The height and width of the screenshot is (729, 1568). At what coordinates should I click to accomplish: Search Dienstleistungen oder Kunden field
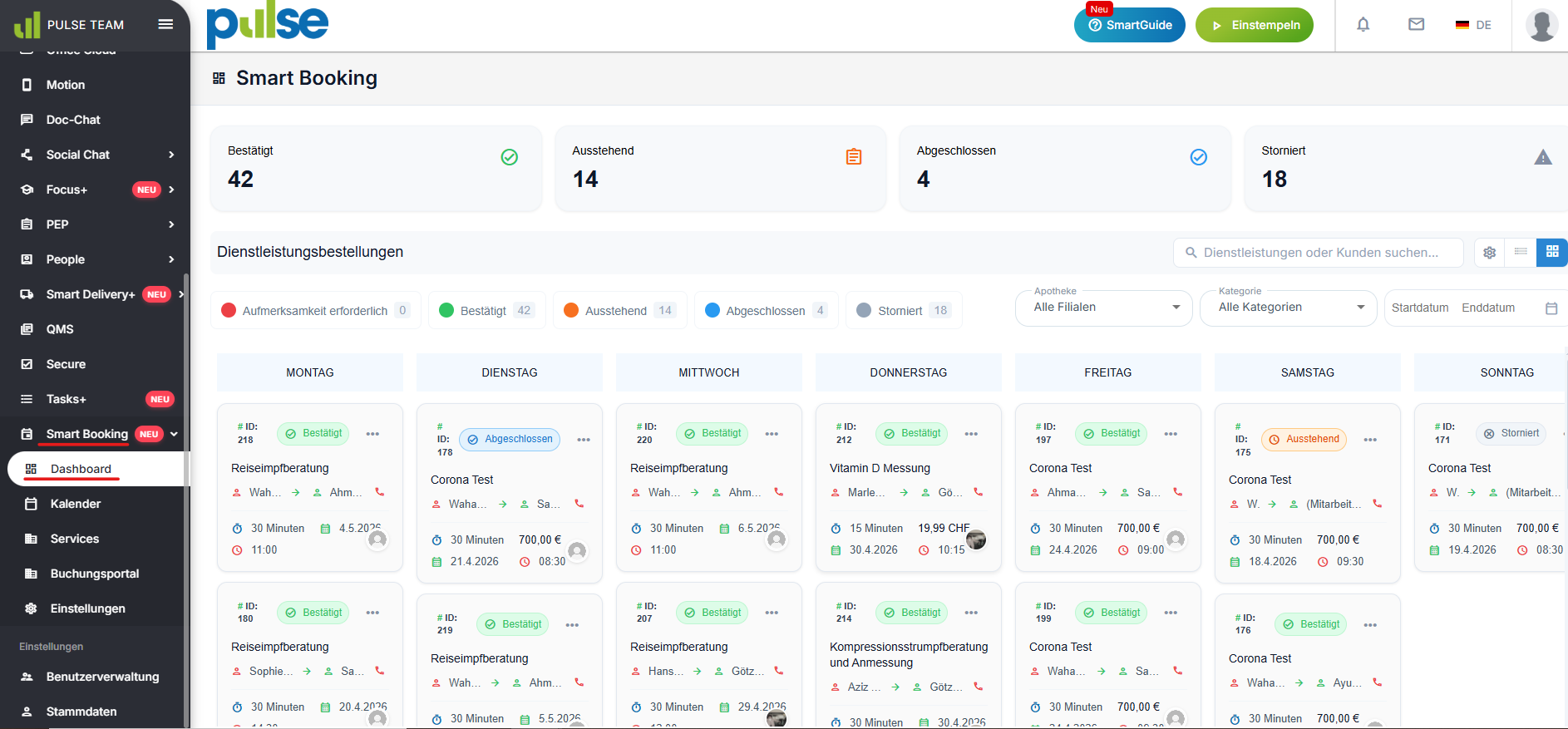point(1319,253)
